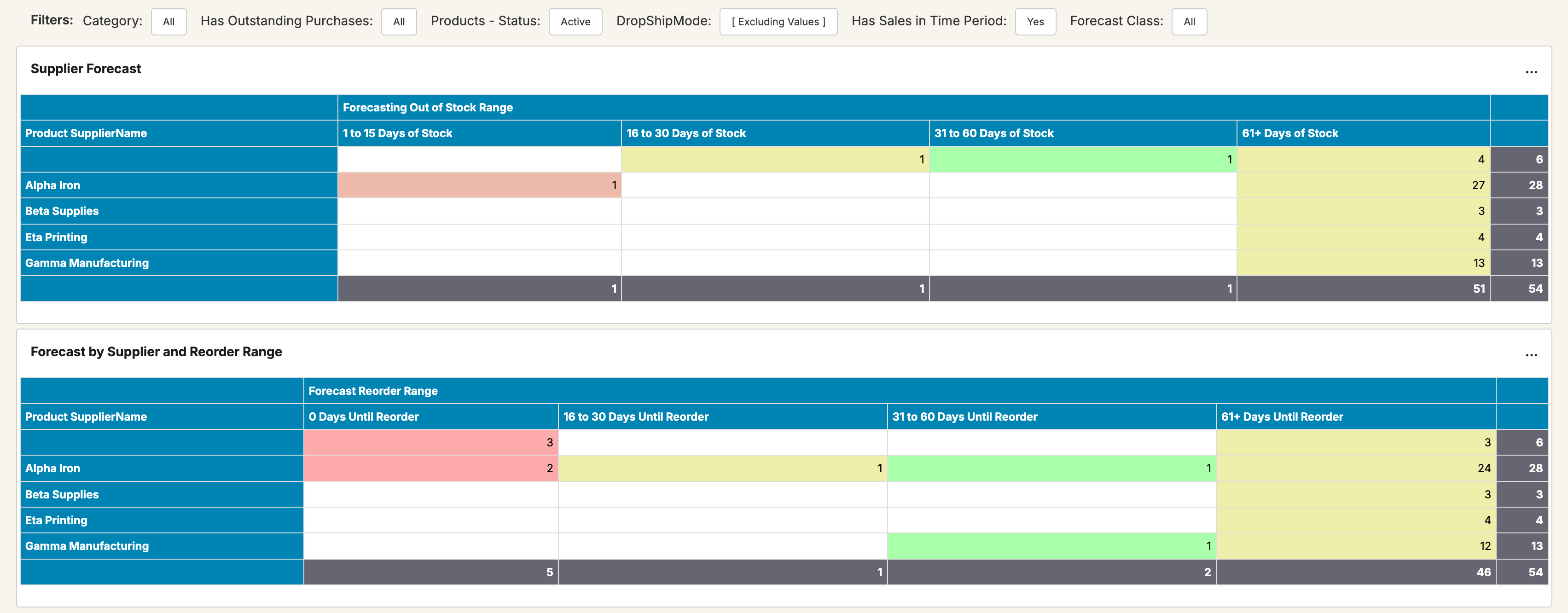1568x613 pixels.
Task: Click the 0 Days Until Reorder column header
Action: coord(363,417)
